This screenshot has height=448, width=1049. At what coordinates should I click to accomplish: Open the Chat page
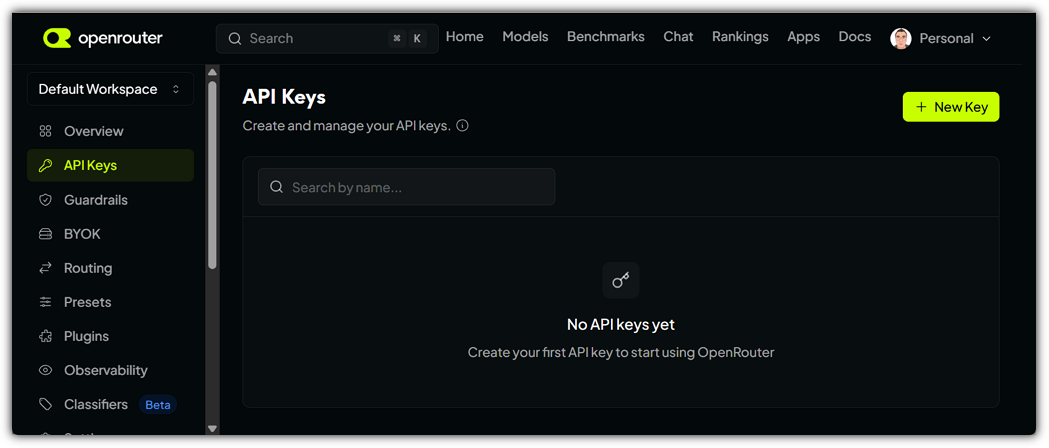678,37
